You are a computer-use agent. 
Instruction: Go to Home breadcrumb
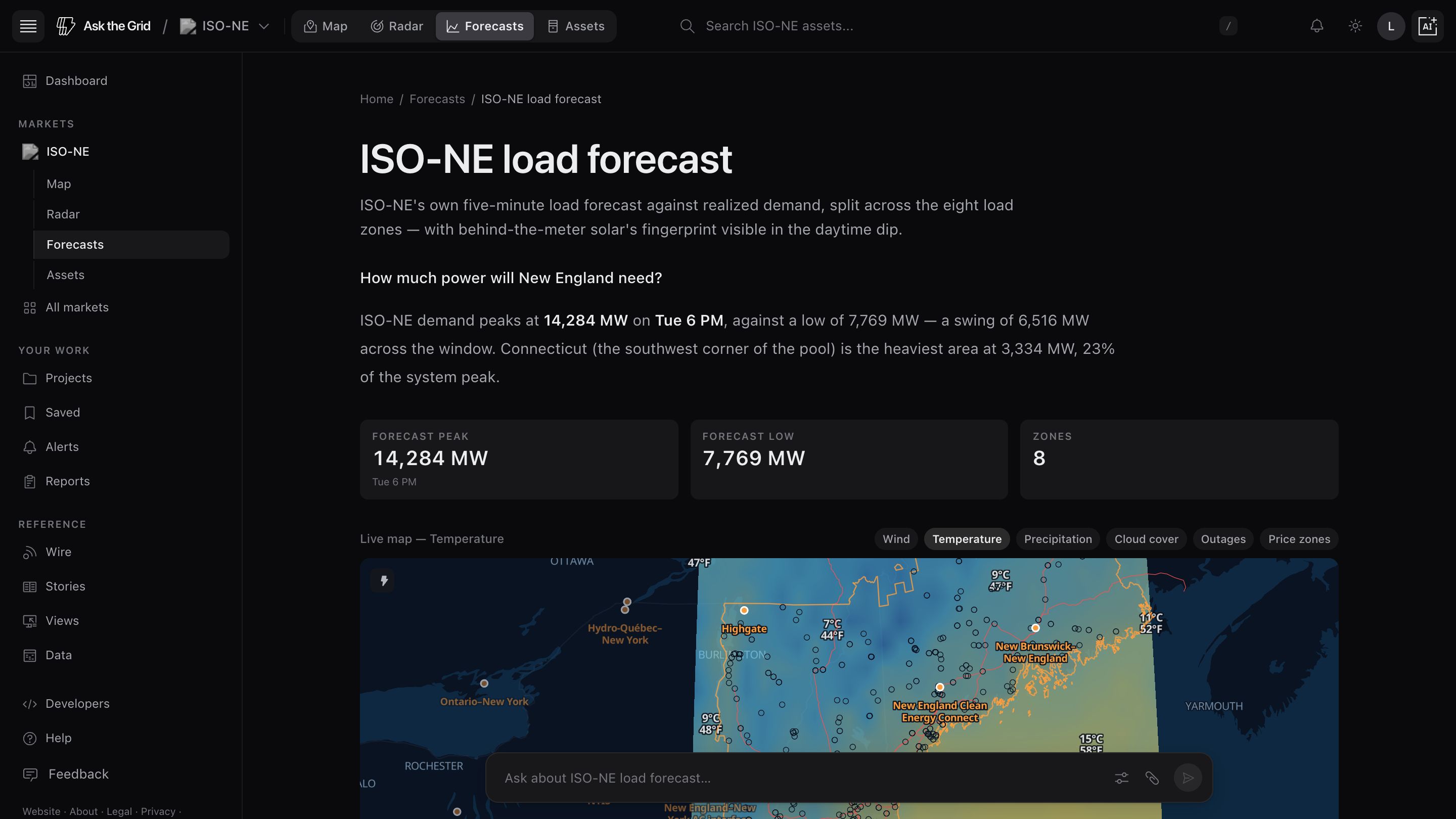click(x=377, y=99)
